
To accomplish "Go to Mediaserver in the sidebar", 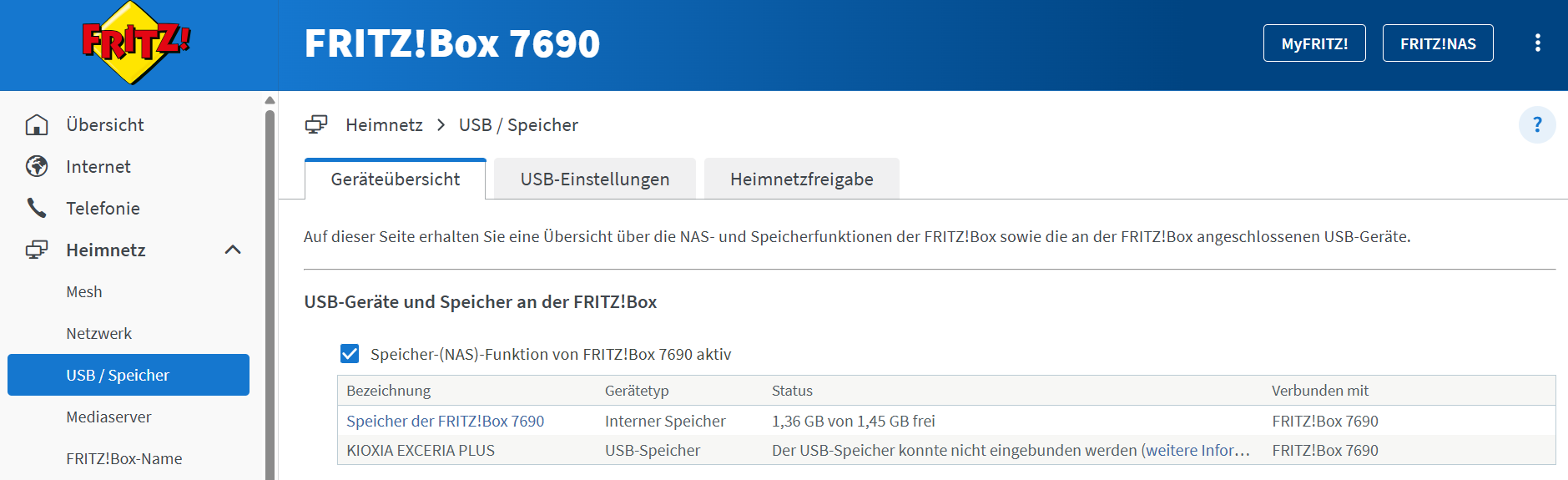I will [x=108, y=417].
